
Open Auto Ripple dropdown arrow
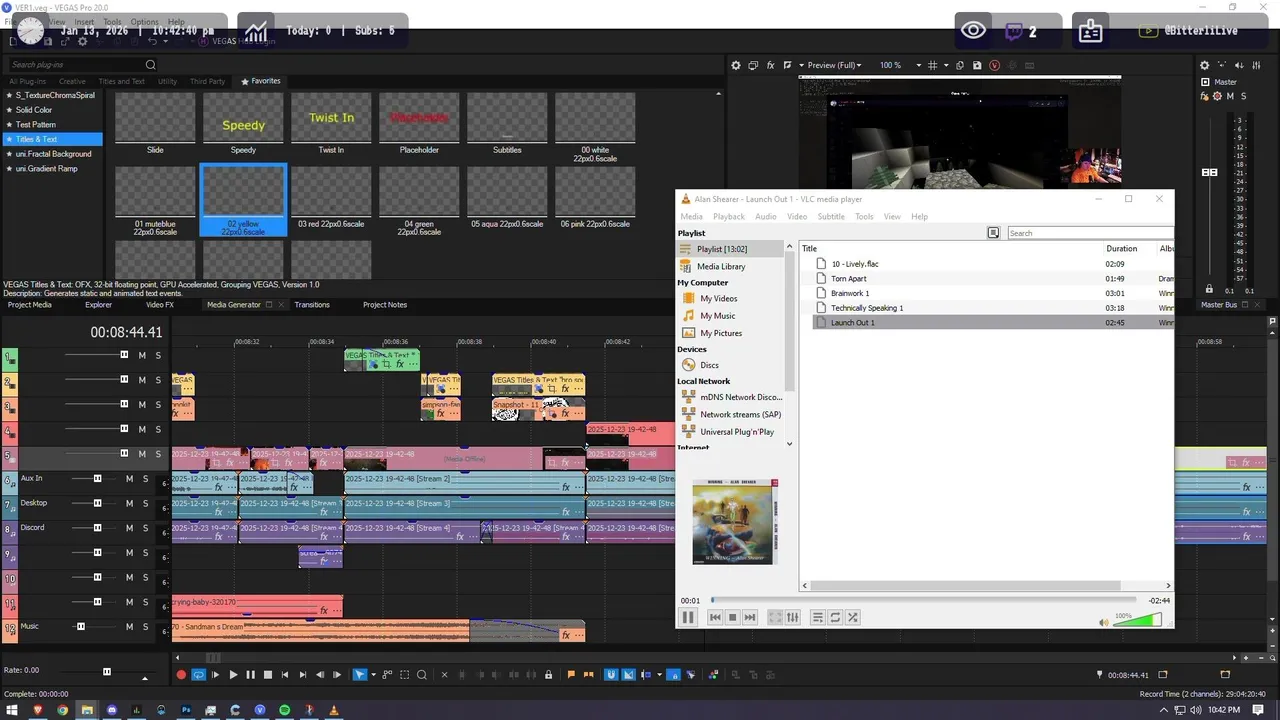[659, 675]
